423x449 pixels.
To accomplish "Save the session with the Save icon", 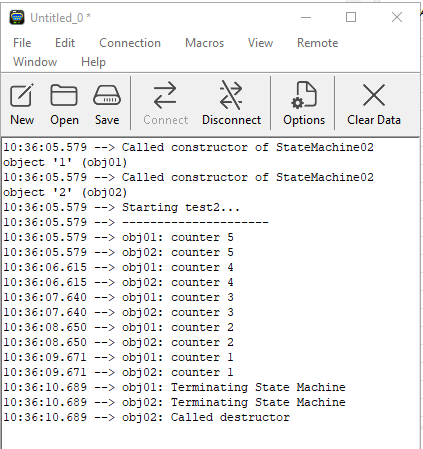I will [x=107, y=104].
